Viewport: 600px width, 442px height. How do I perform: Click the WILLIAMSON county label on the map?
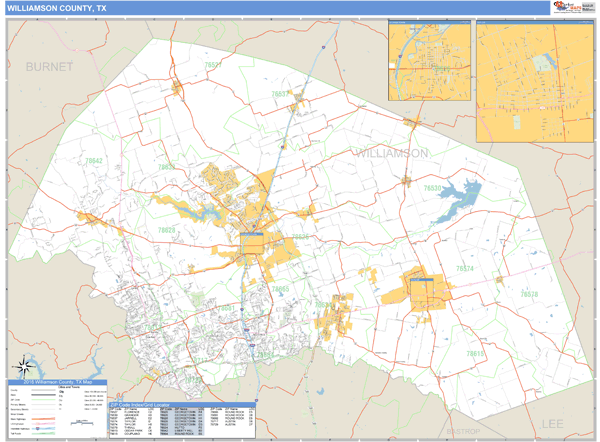(x=392, y=153)
